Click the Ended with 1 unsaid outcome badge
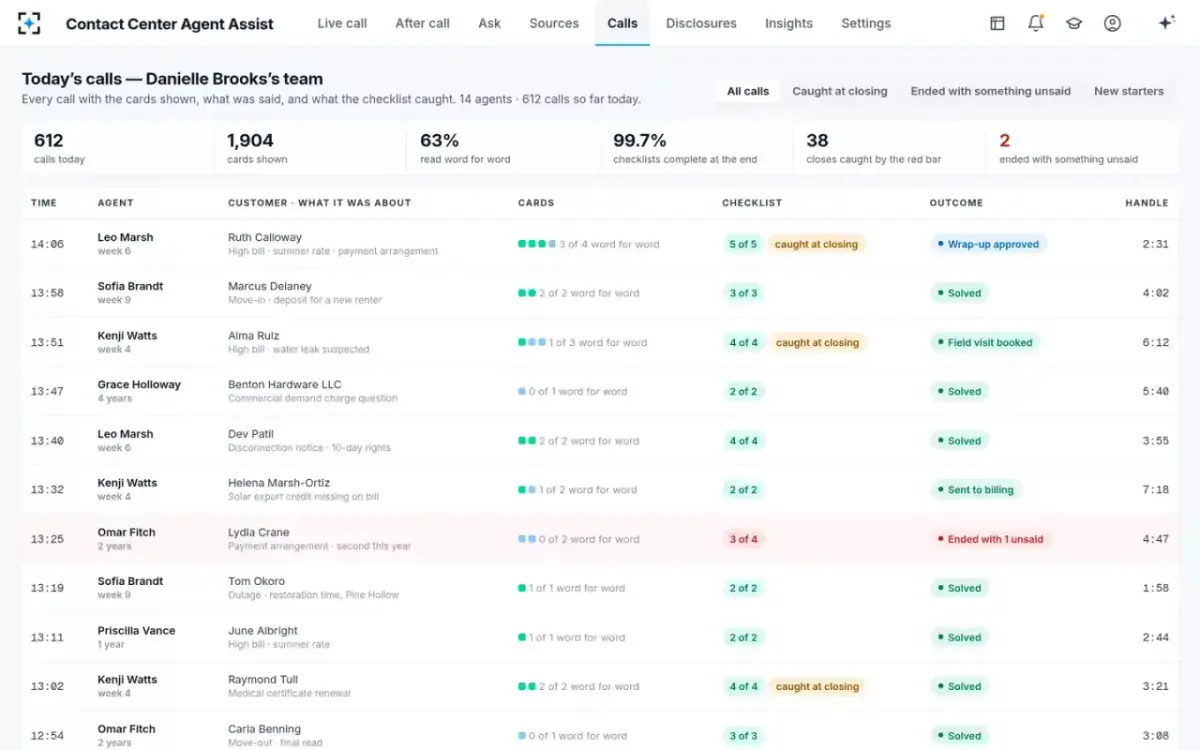The width and height of the screenshot is (1200, 750). 990,539
